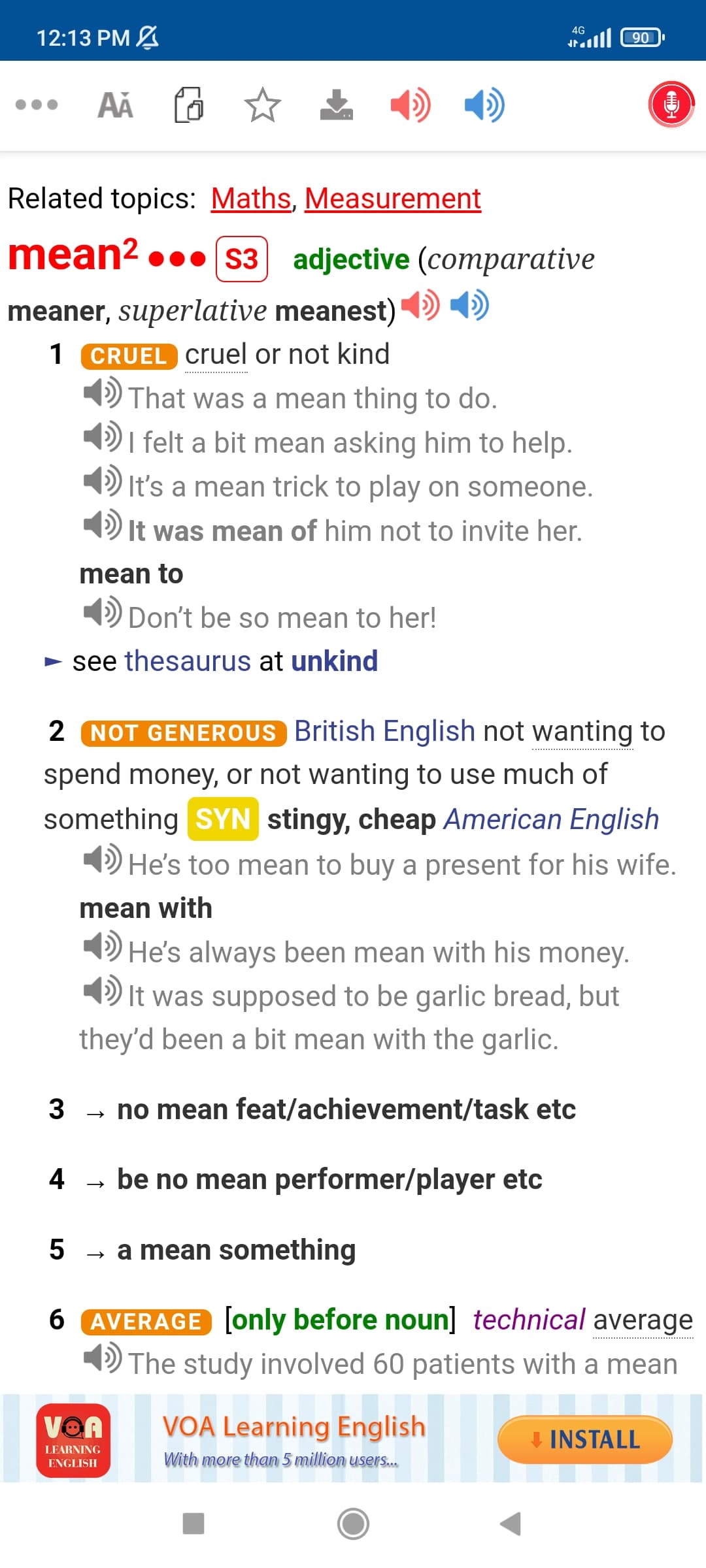This screenshot has width=706, height=1568.
Task: Tap the copy pages icon in toolbar
Action: (x=188, y=105)
